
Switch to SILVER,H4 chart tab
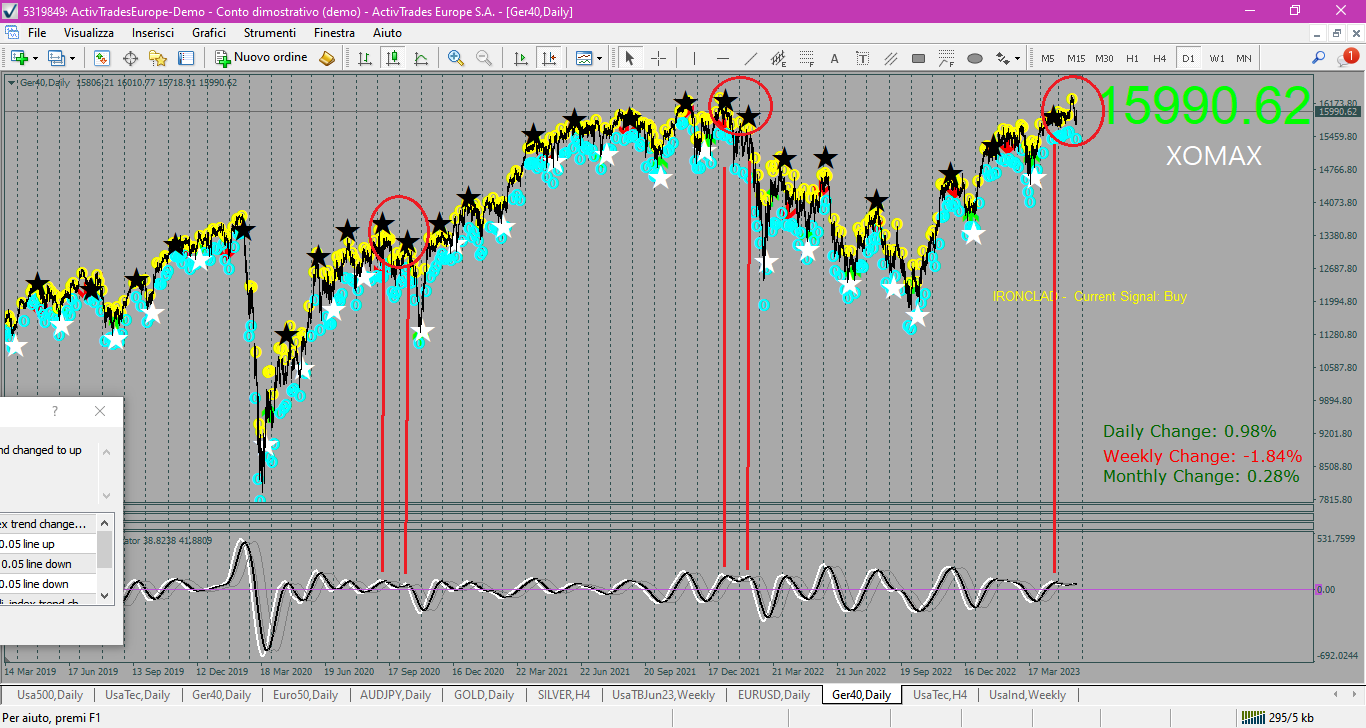pyautogui.click(x=563, y=695)
